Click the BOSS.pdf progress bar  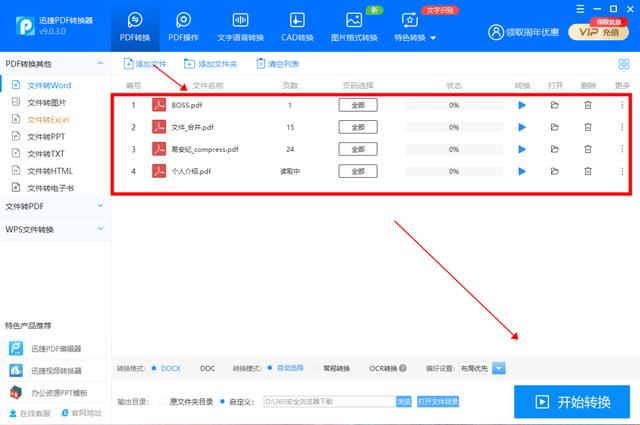(454, 105)
